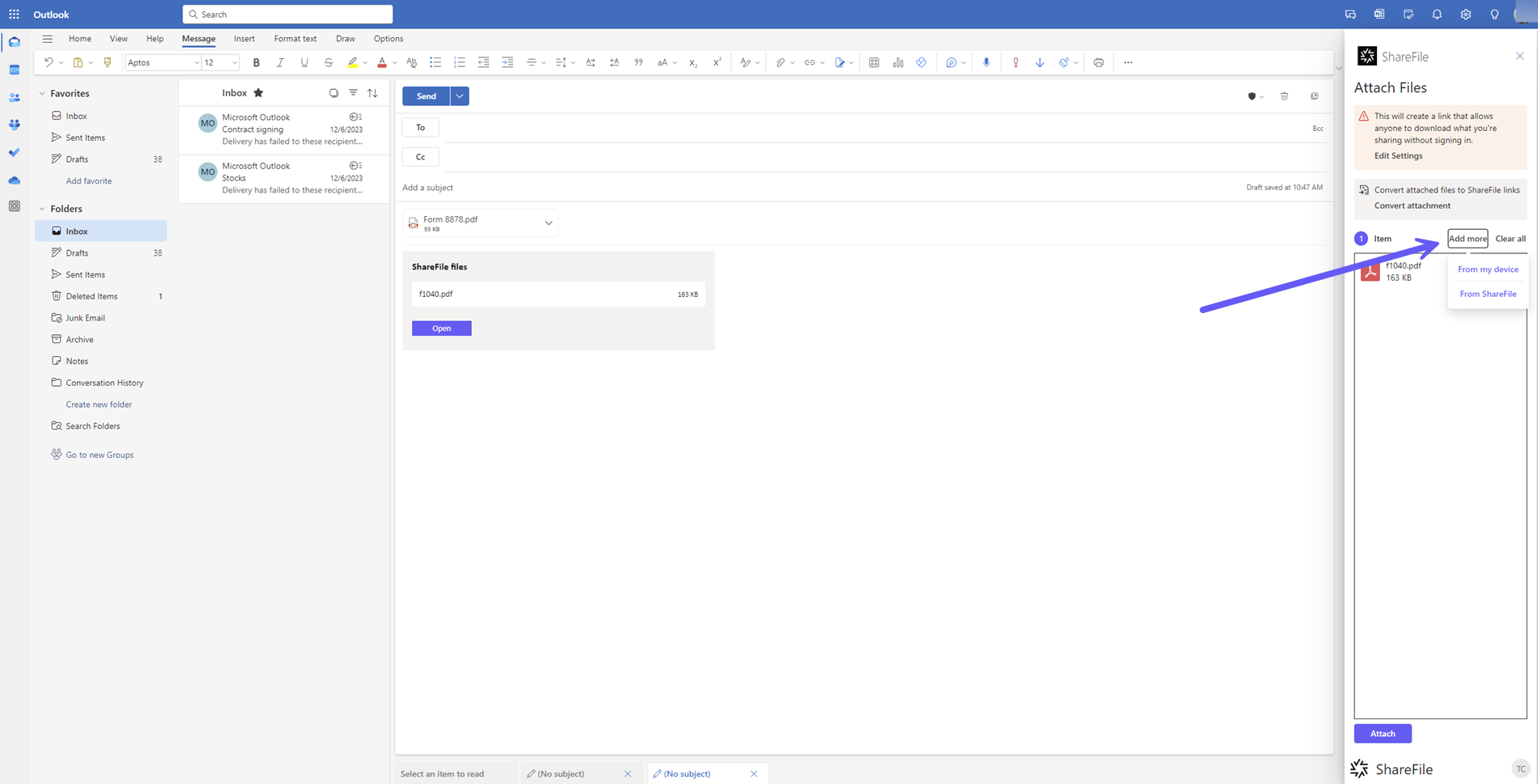Open the Contract signing email
The image size is (1538, 784).
coord(284,129)
